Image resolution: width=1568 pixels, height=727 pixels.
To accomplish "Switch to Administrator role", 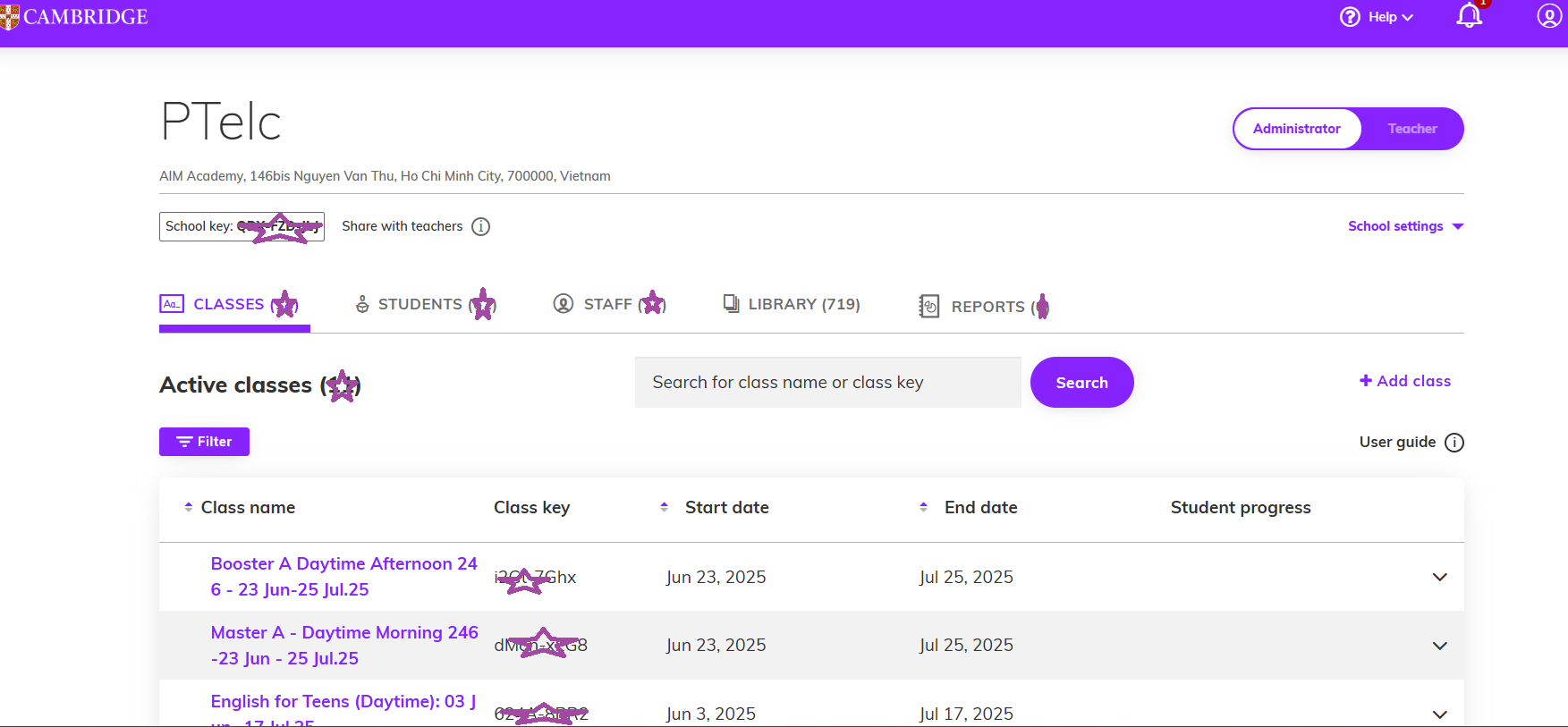I will coord(1296,129).
